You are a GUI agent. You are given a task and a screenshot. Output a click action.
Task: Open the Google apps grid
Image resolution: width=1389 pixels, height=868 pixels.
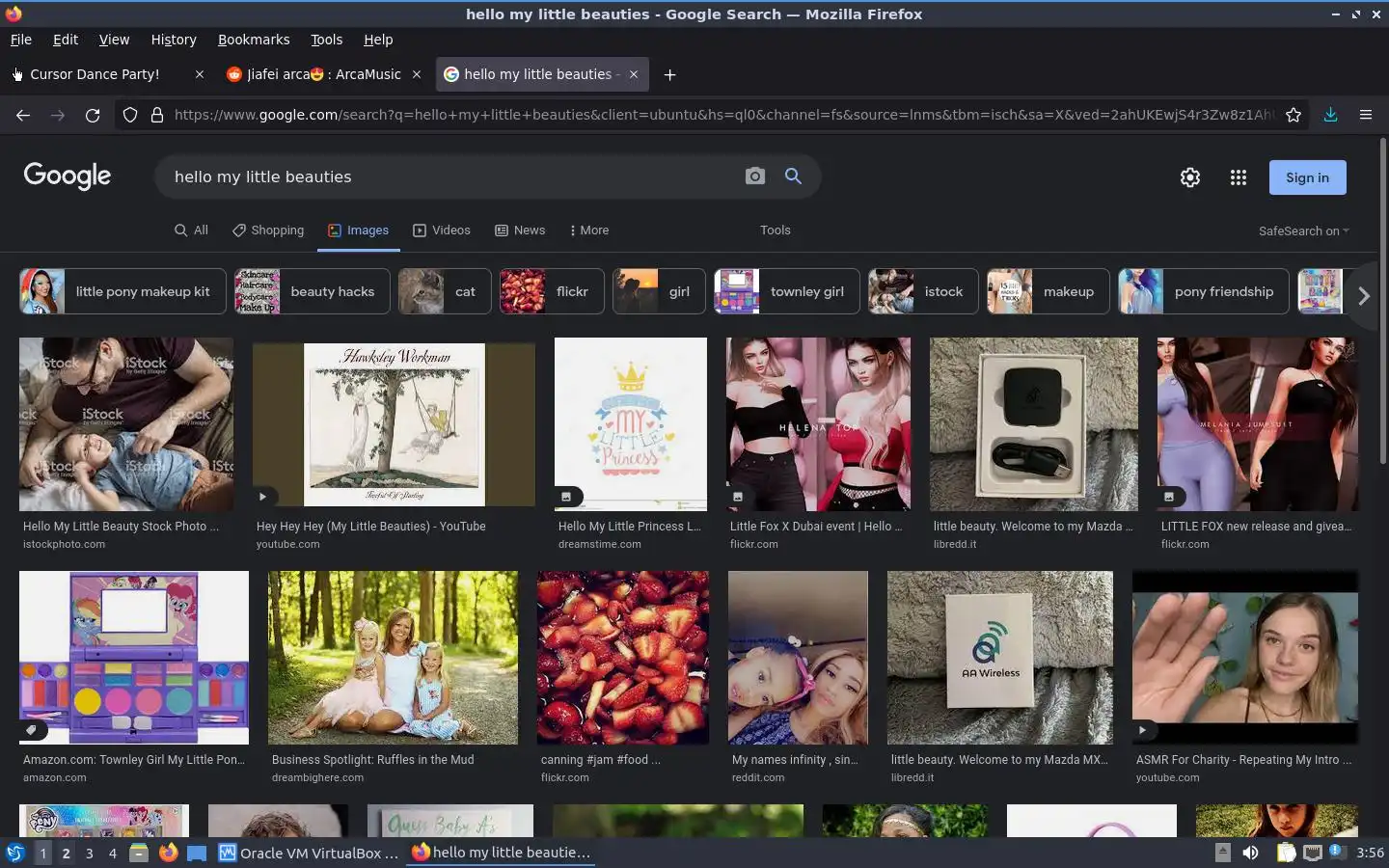[1239, 177]
